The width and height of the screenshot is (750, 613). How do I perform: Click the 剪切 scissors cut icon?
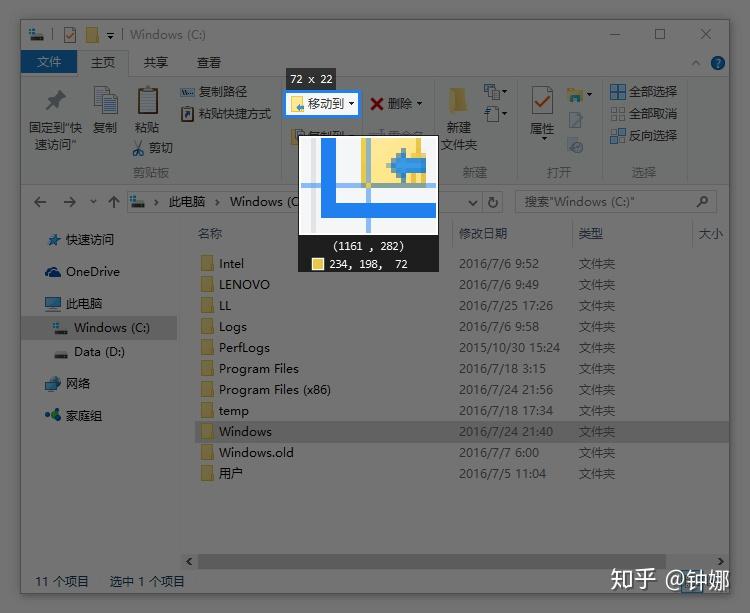pyautogui.click(x=138, y=148)
